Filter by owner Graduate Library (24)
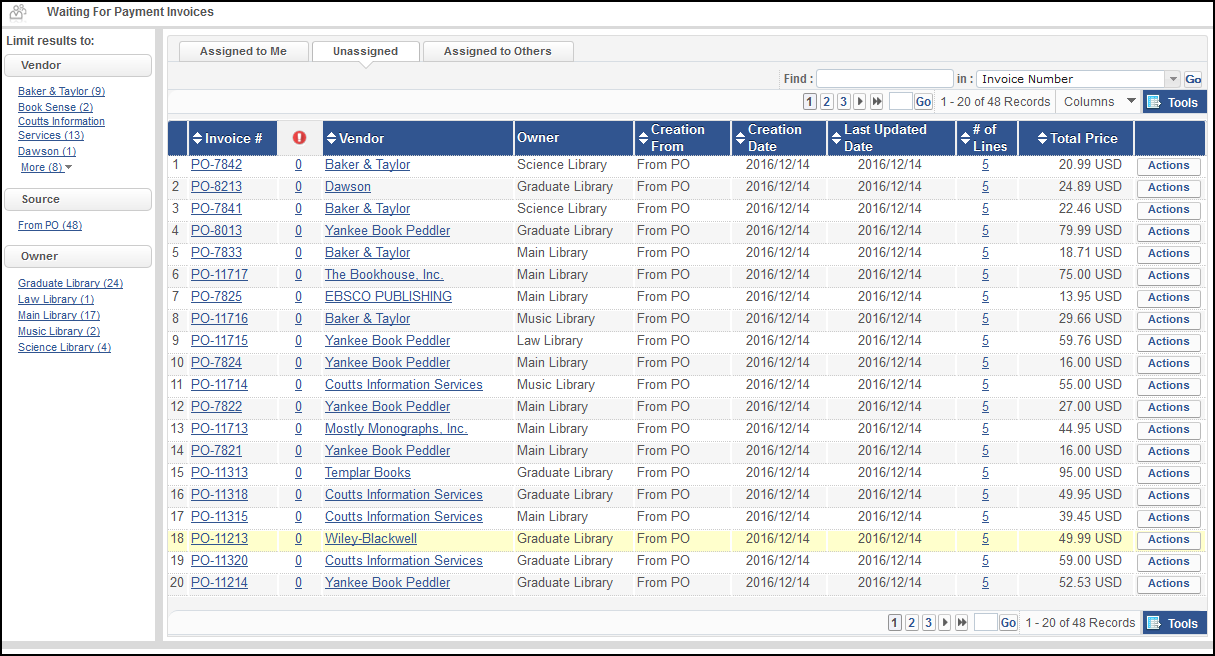This screenshot has height=656, width=1215. pos(70,283)
